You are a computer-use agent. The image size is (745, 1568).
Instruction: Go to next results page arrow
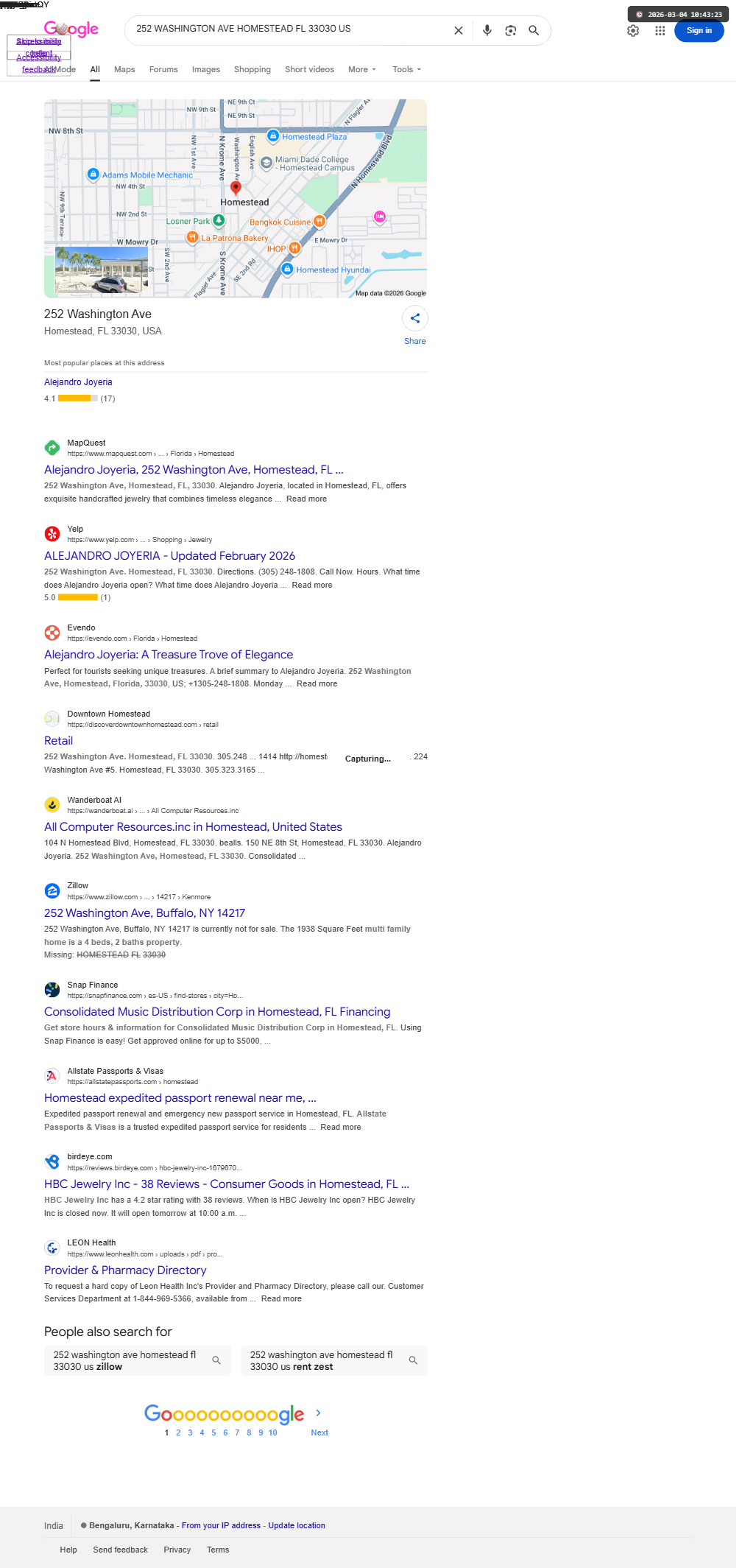click(319, 1413)
